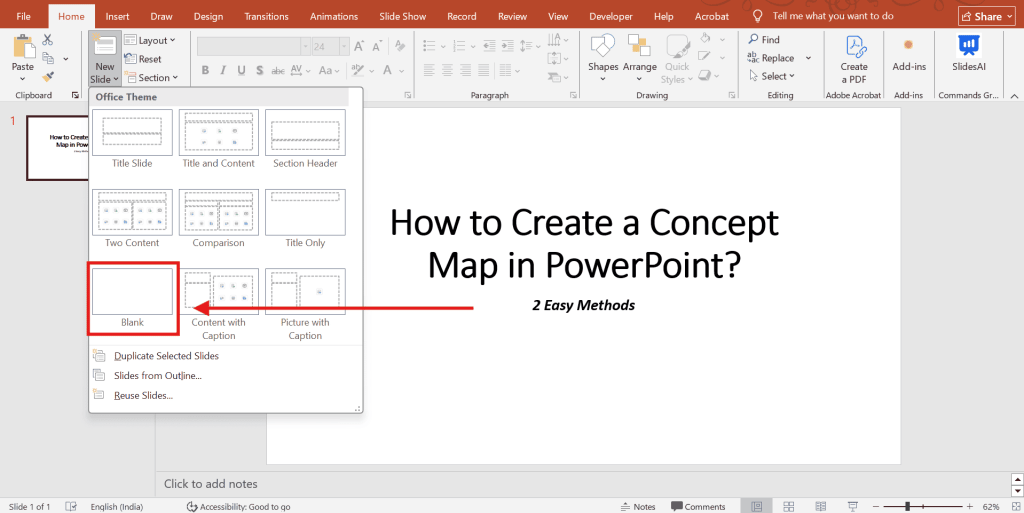Click the Replace button
Image resolution: width=1024 pixels, height=513 pixels.
click(x=771, y=58)
